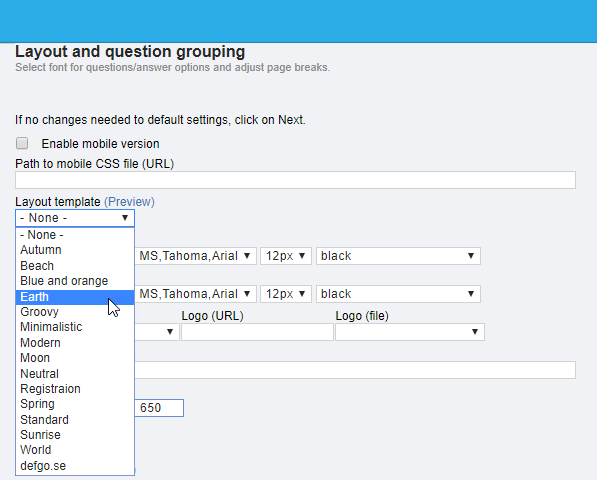Viewport: 597px width, 480px height.
Task: Enable mobile version checkbox
Action: [22, 143]
